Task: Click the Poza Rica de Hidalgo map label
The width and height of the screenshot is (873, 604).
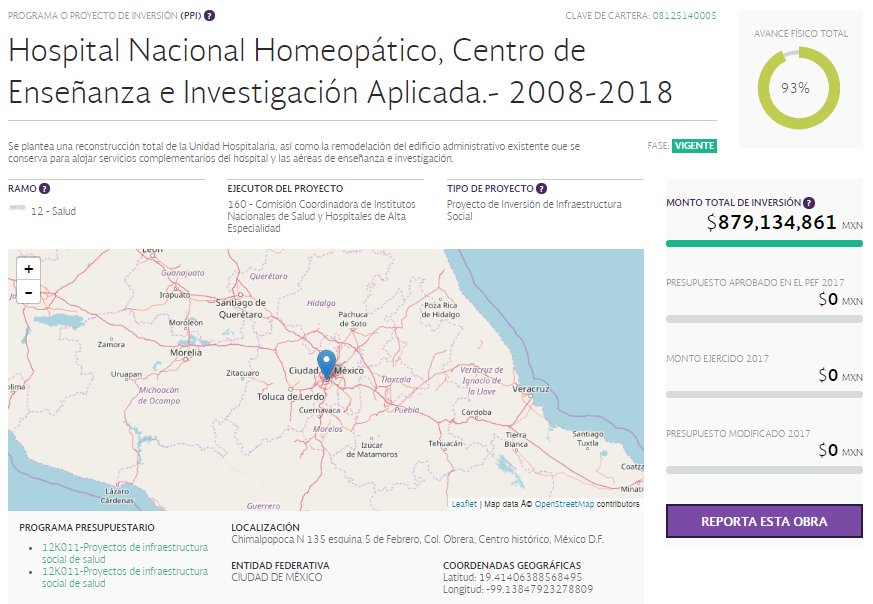Action: [440, 310]
